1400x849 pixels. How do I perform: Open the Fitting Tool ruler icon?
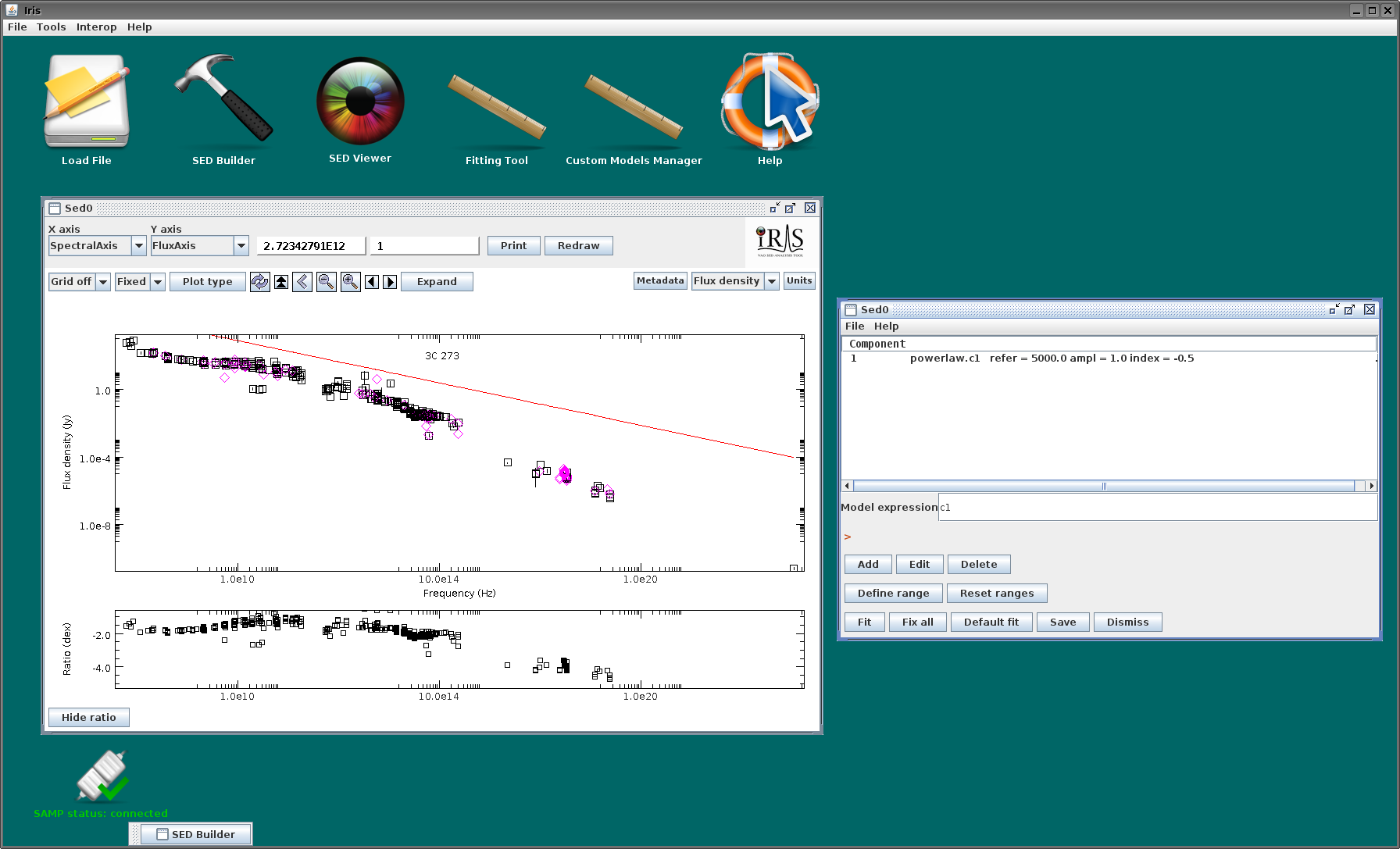(x=497, y=108)
